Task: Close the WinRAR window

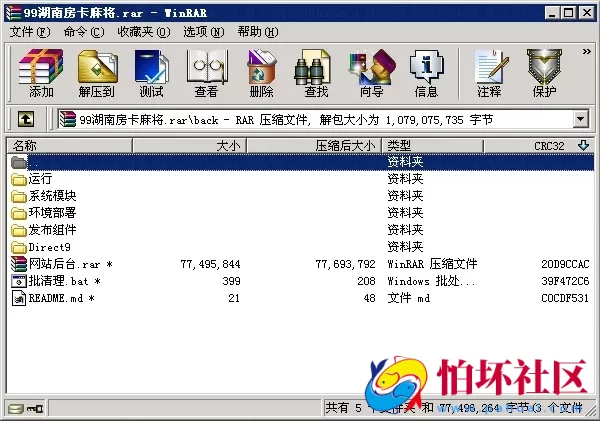Action: pos(587,13)
